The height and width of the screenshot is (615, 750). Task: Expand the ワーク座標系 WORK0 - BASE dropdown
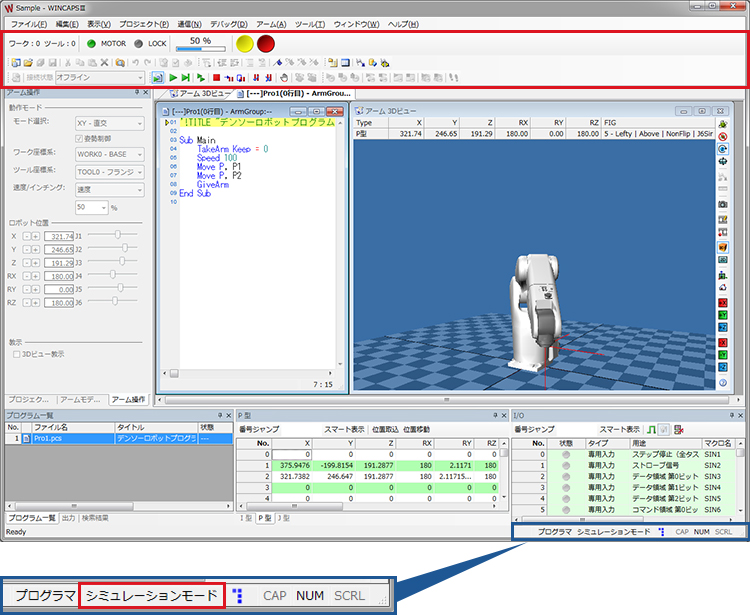pyautogui.click(x=108, y=154)
